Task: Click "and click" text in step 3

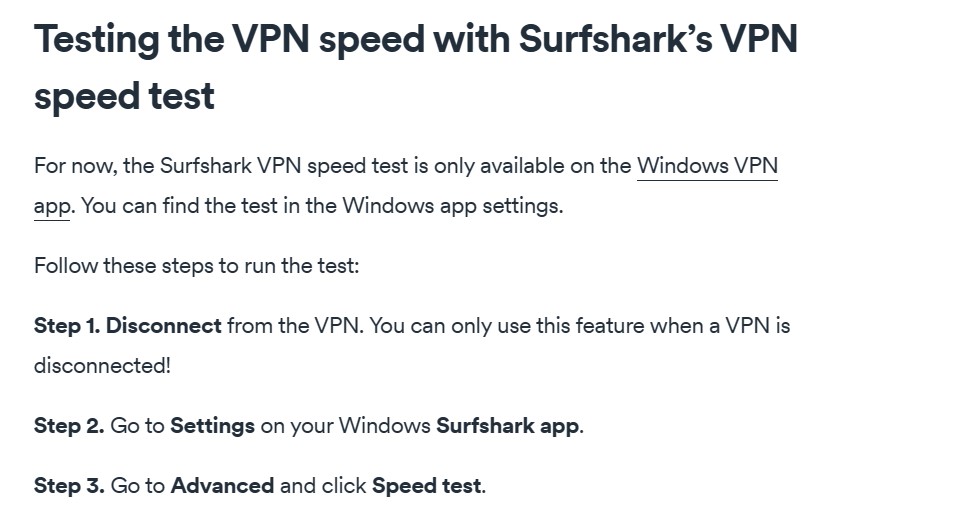Action: tap(323, 486)
